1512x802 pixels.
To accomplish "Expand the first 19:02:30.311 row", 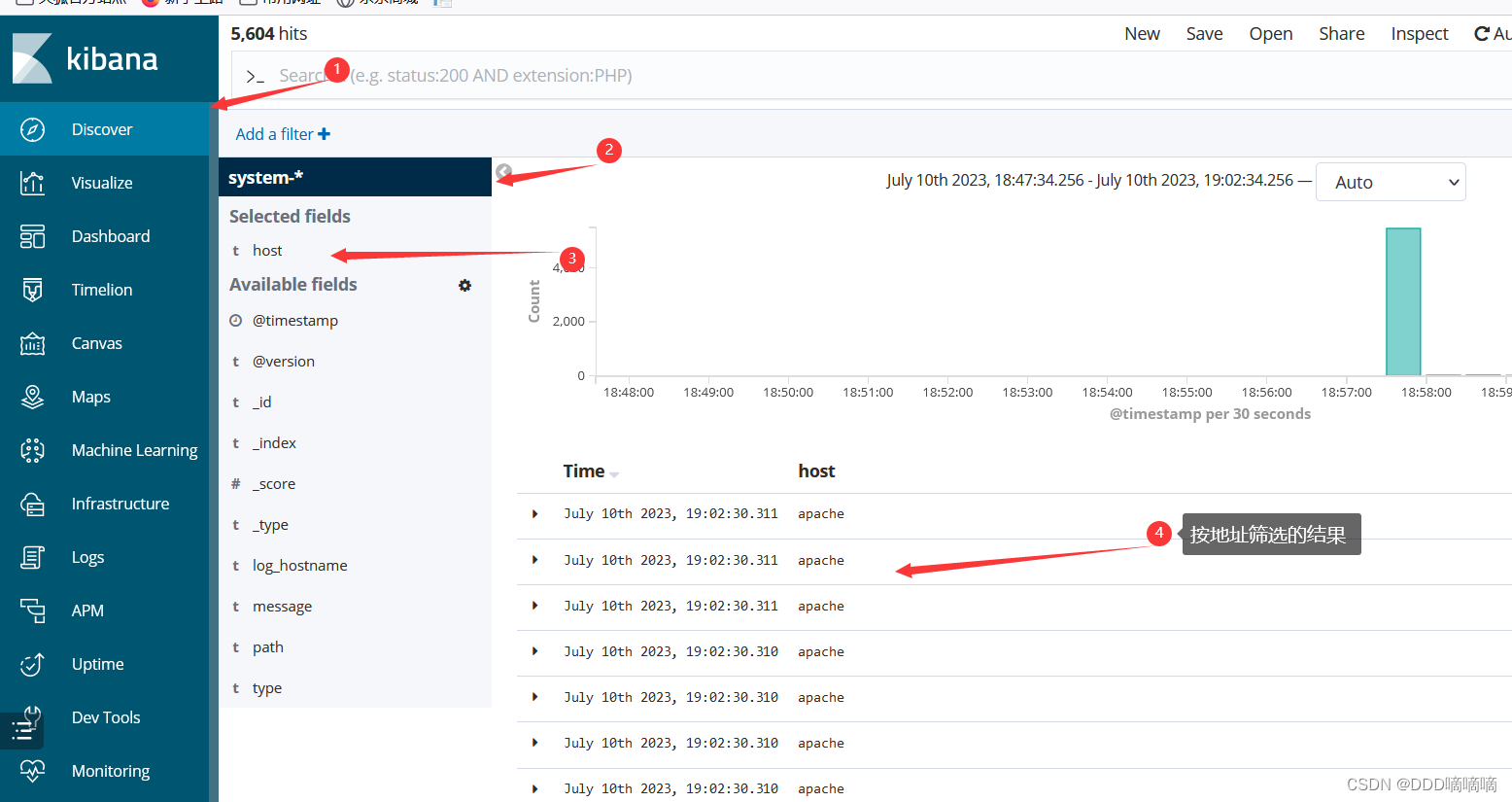I will tap(534, 513).
